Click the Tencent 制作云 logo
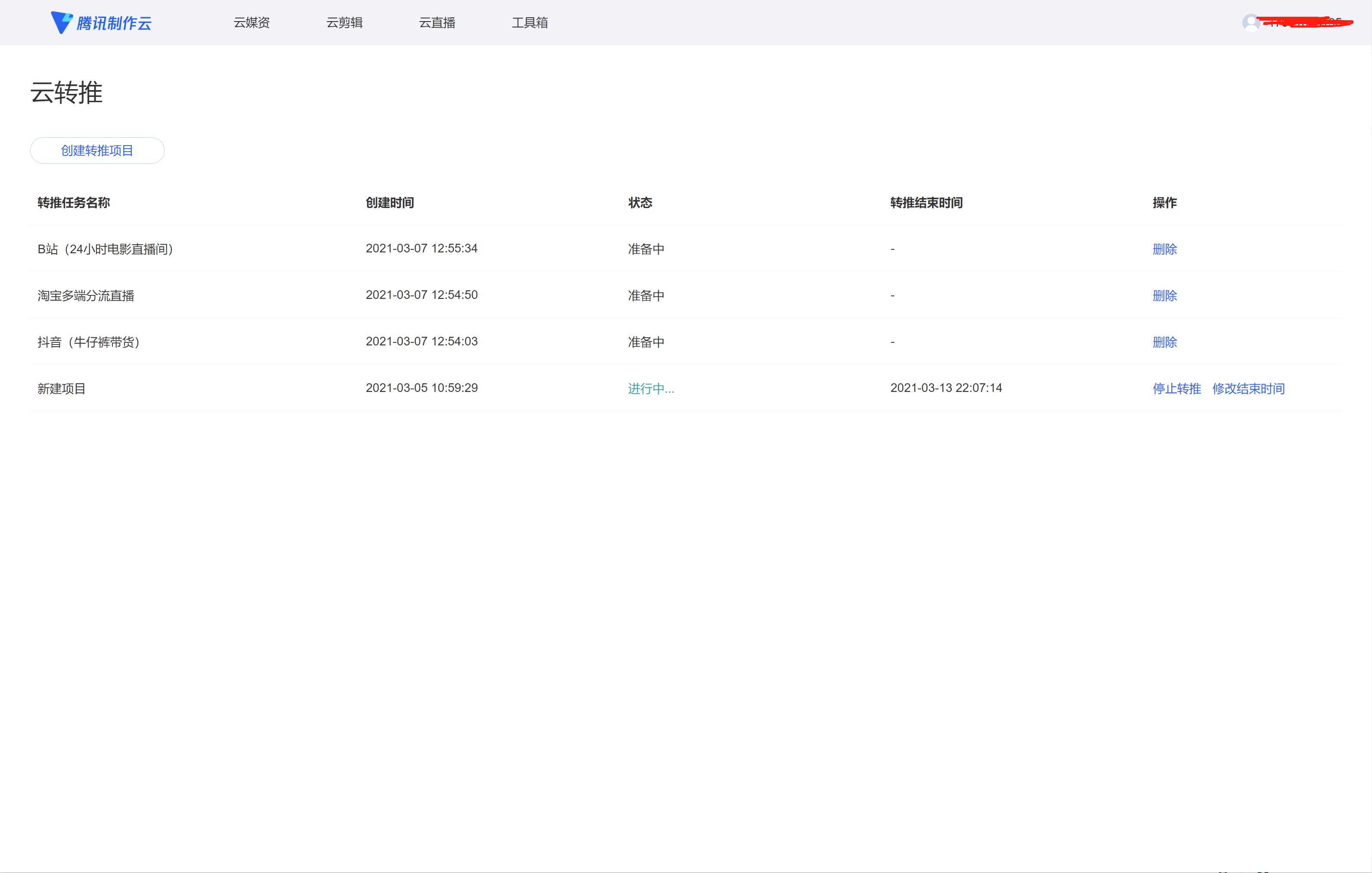The image size is (1372, 873). coord(101,23)
